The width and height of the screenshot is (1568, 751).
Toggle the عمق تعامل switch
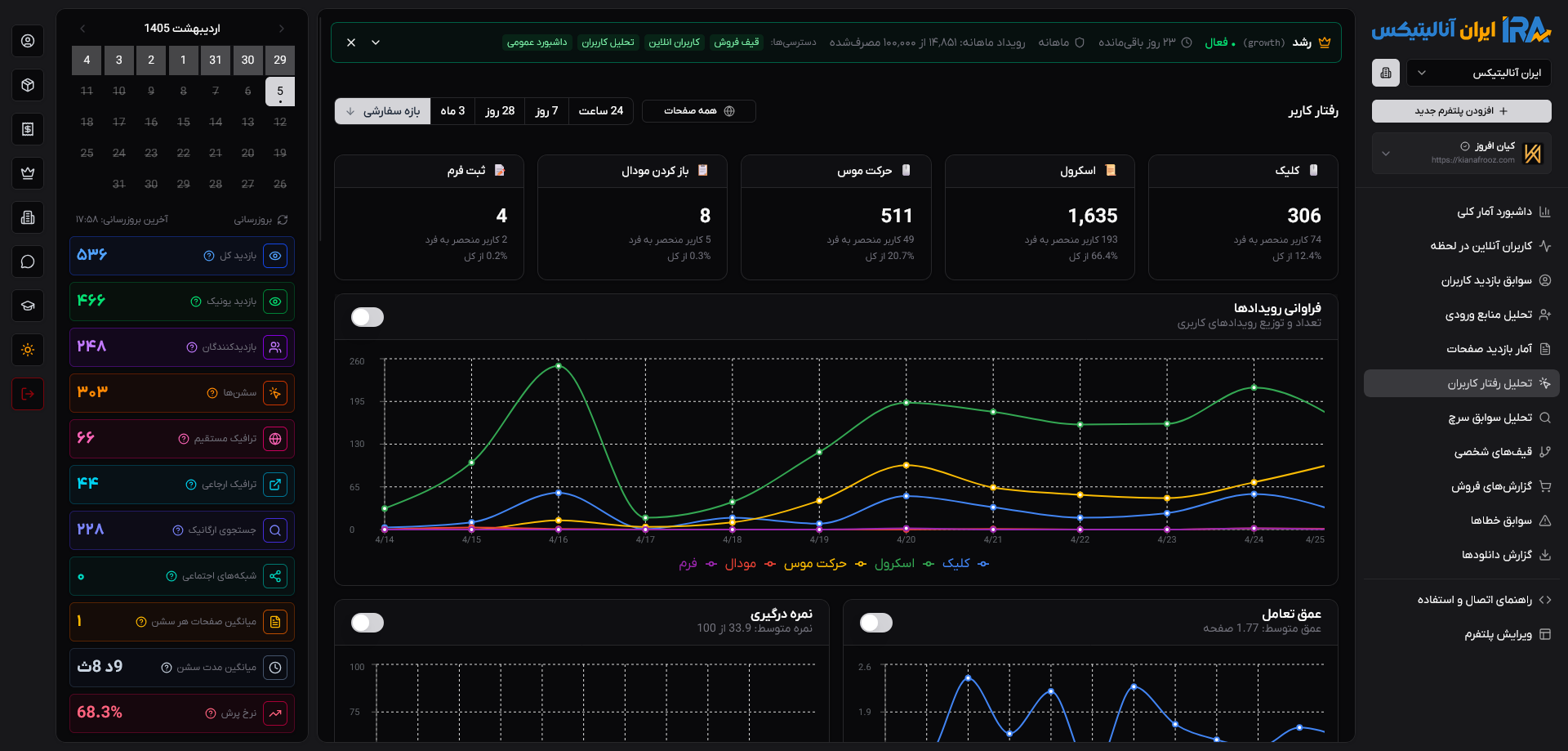click(x=876, y=623)
